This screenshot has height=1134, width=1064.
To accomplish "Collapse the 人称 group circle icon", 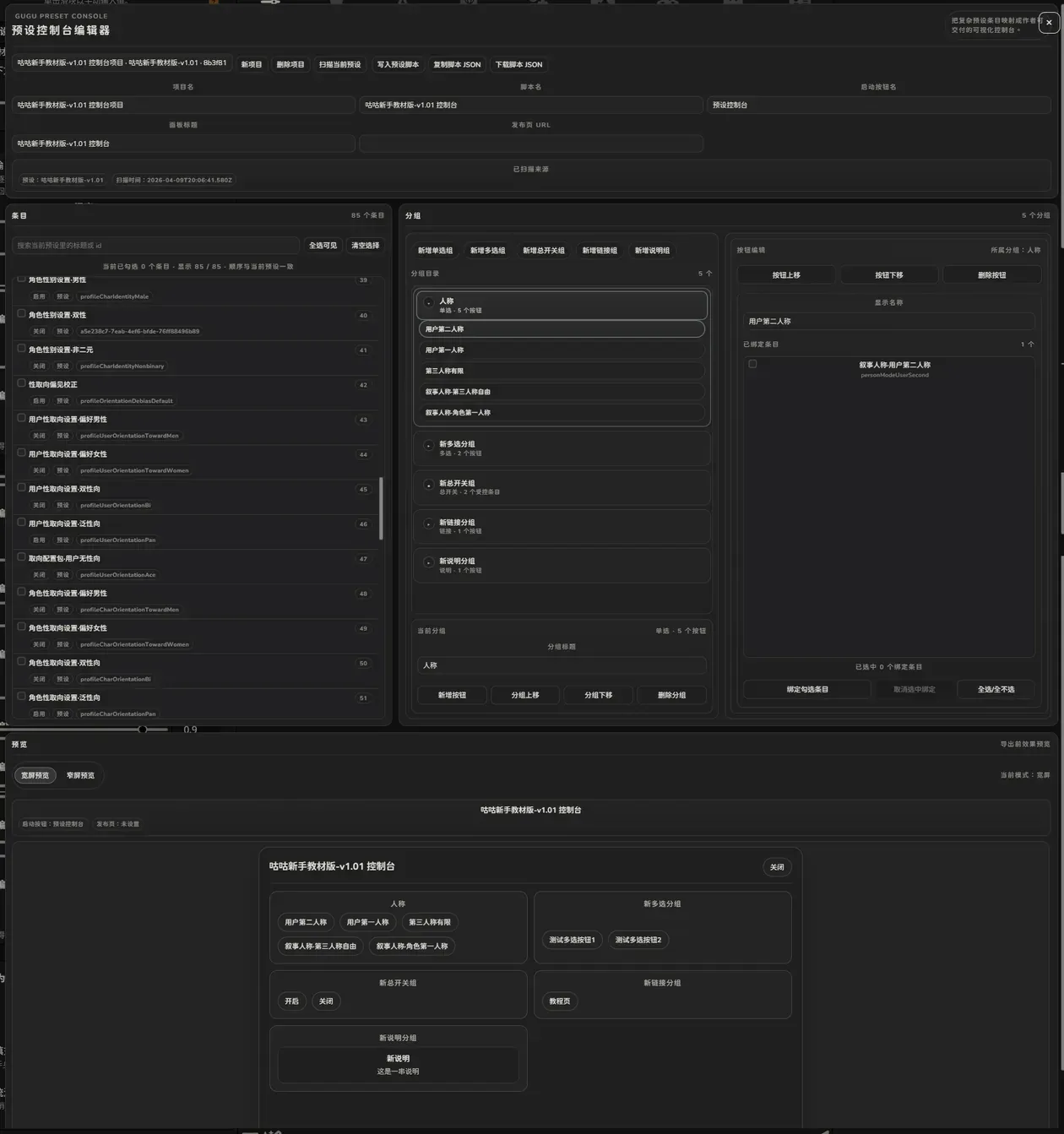I will [x=429, y=303].
